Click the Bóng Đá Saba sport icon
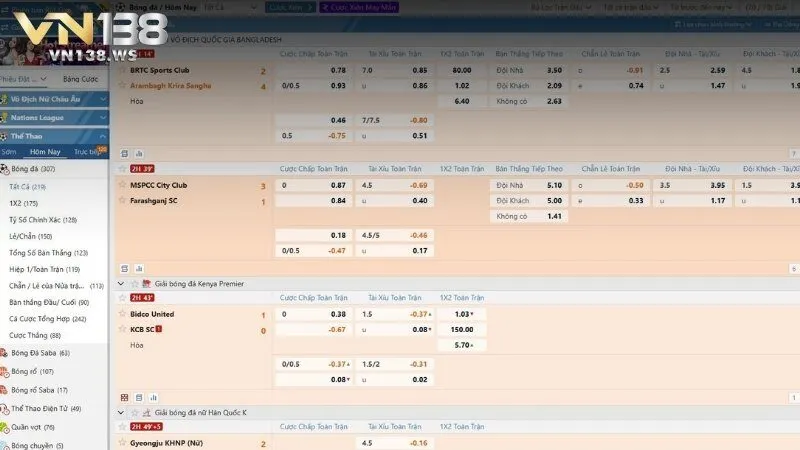Viewport: 800px width, 450px height. (5, 353)
